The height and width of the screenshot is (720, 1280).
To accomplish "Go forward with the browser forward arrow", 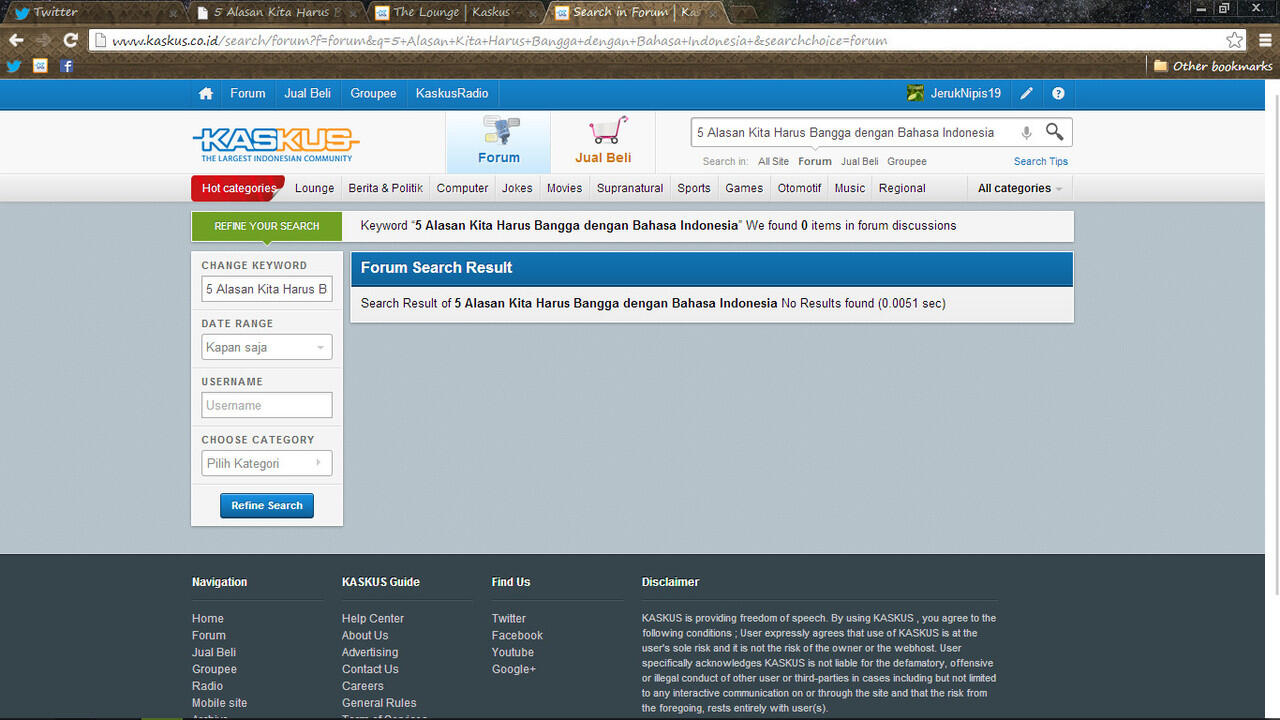I will pyautogui.click(x=43, y=40).
